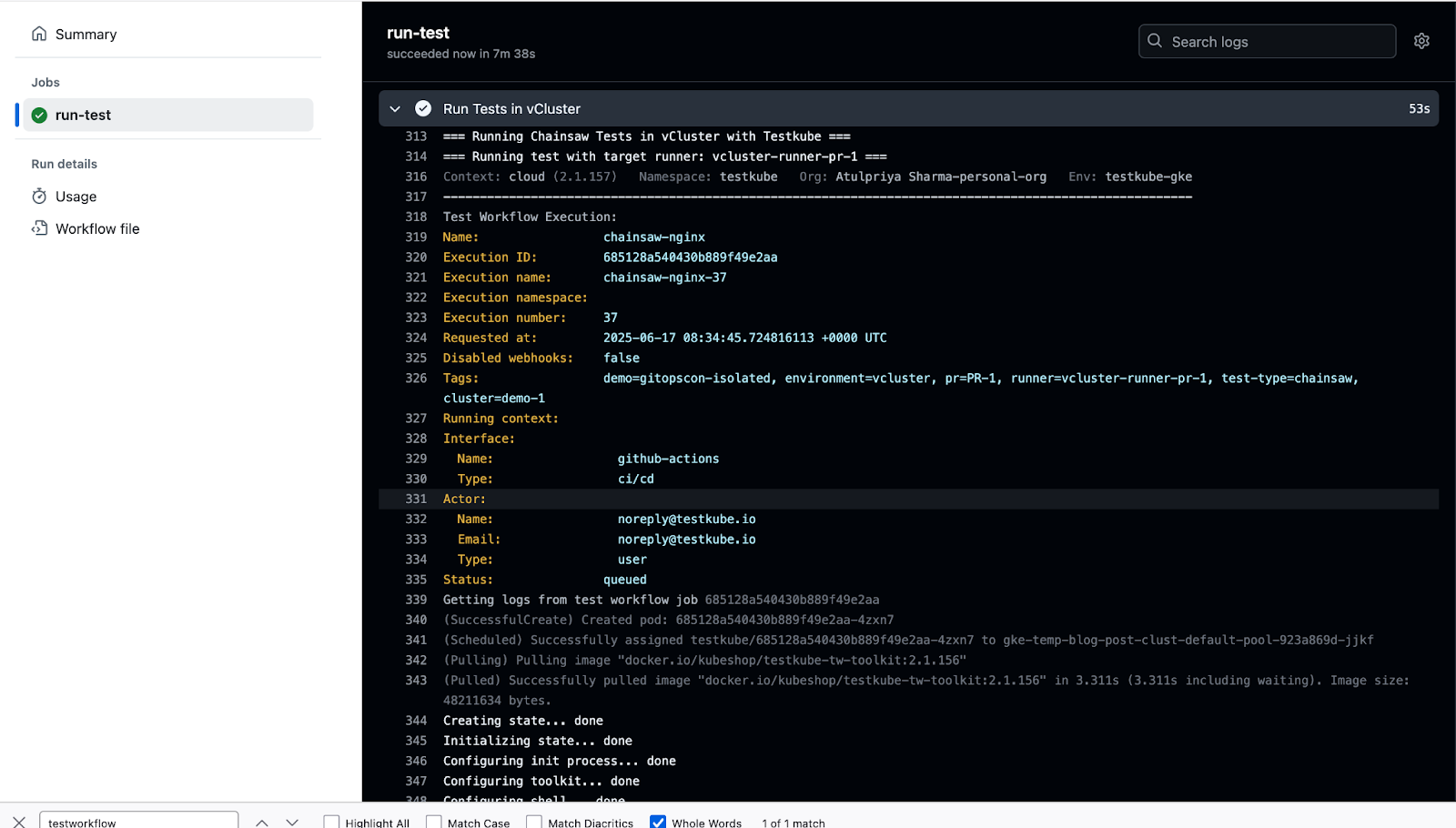The width and height of the screenshot is (1456, 828).
Task: Click the run-test heading
Action: pyautogui.click(x=418, y=33)
